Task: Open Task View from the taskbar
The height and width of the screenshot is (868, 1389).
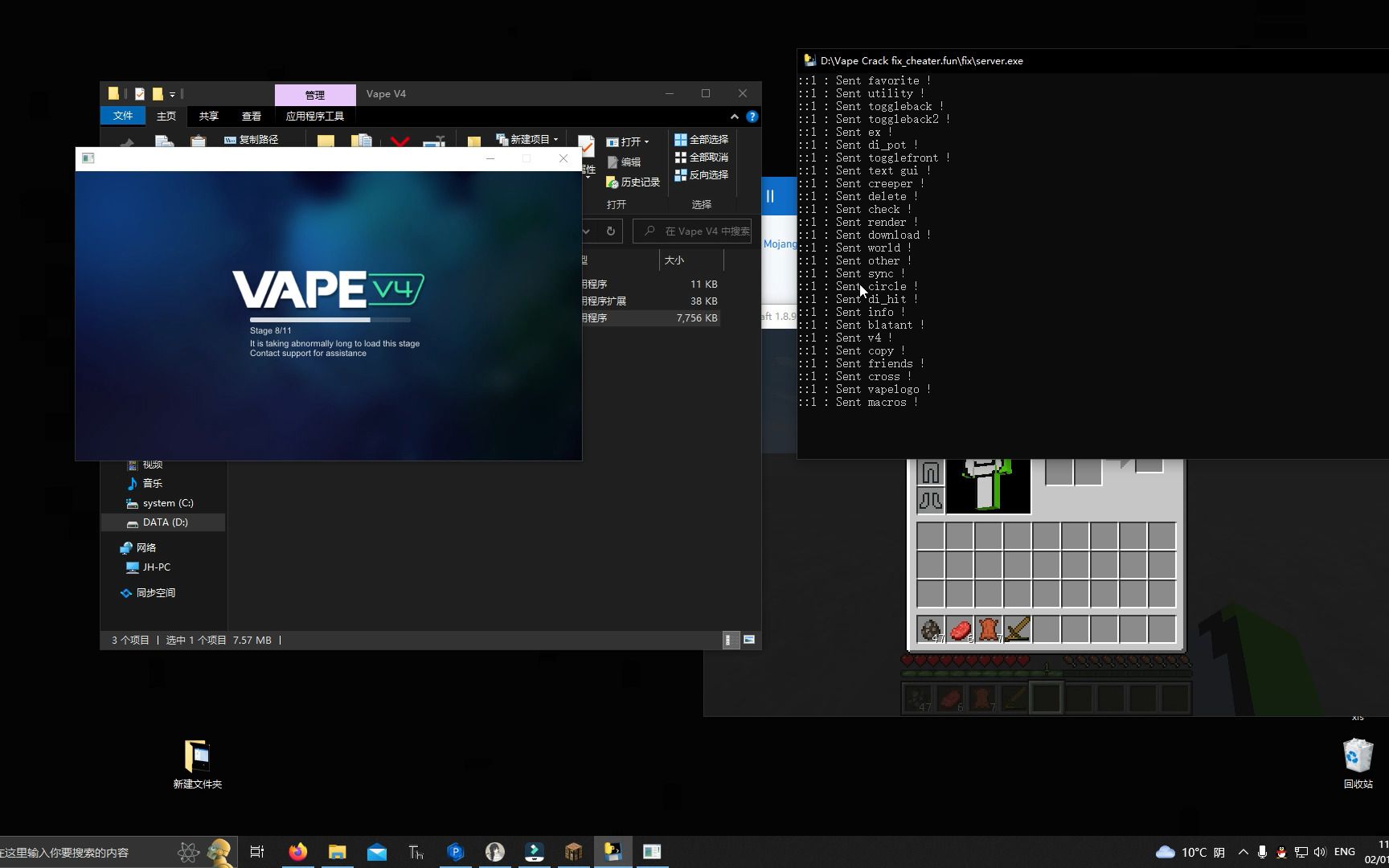Action: coord(257,852)
